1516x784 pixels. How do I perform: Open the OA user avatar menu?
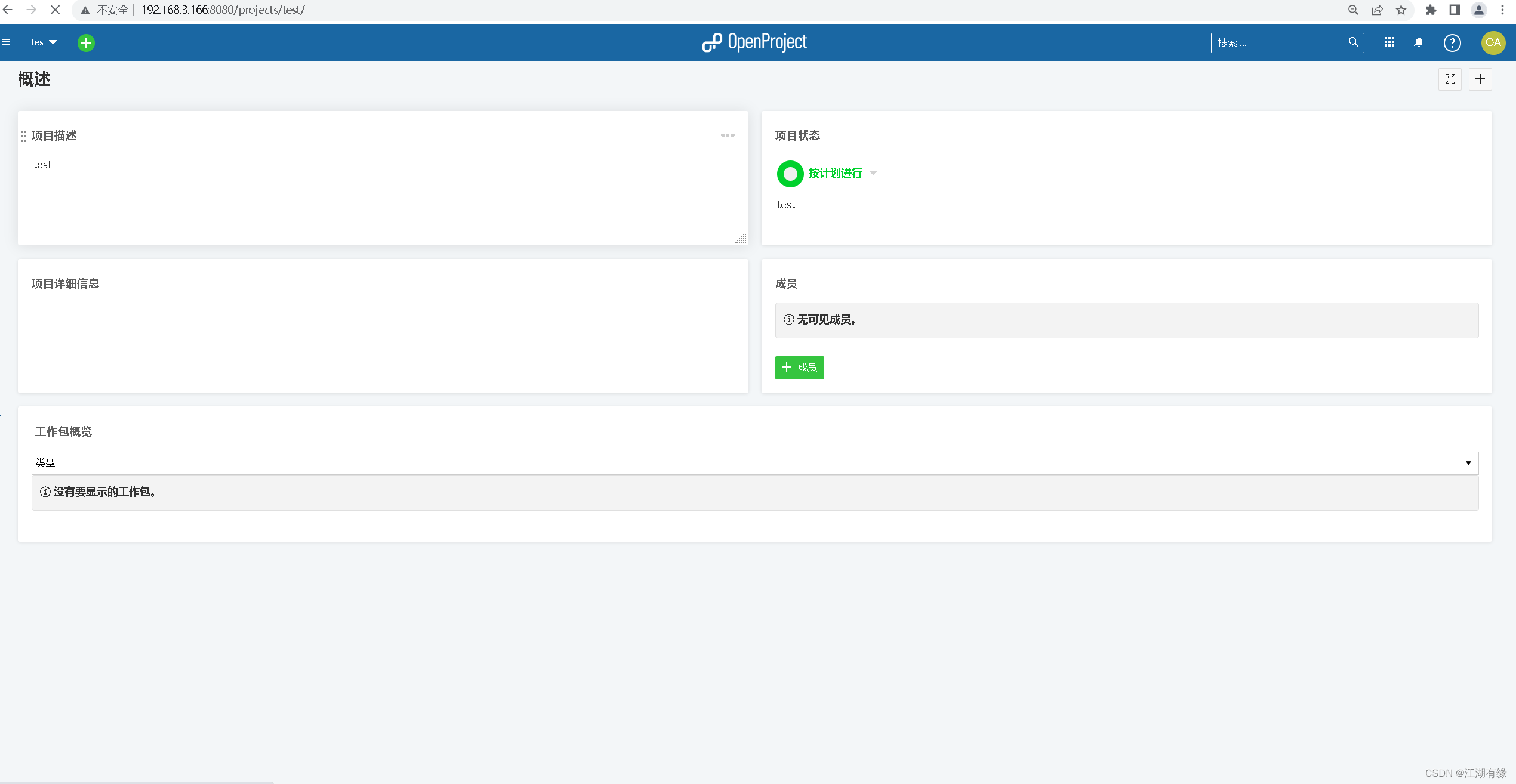[x=1493, y=42]
